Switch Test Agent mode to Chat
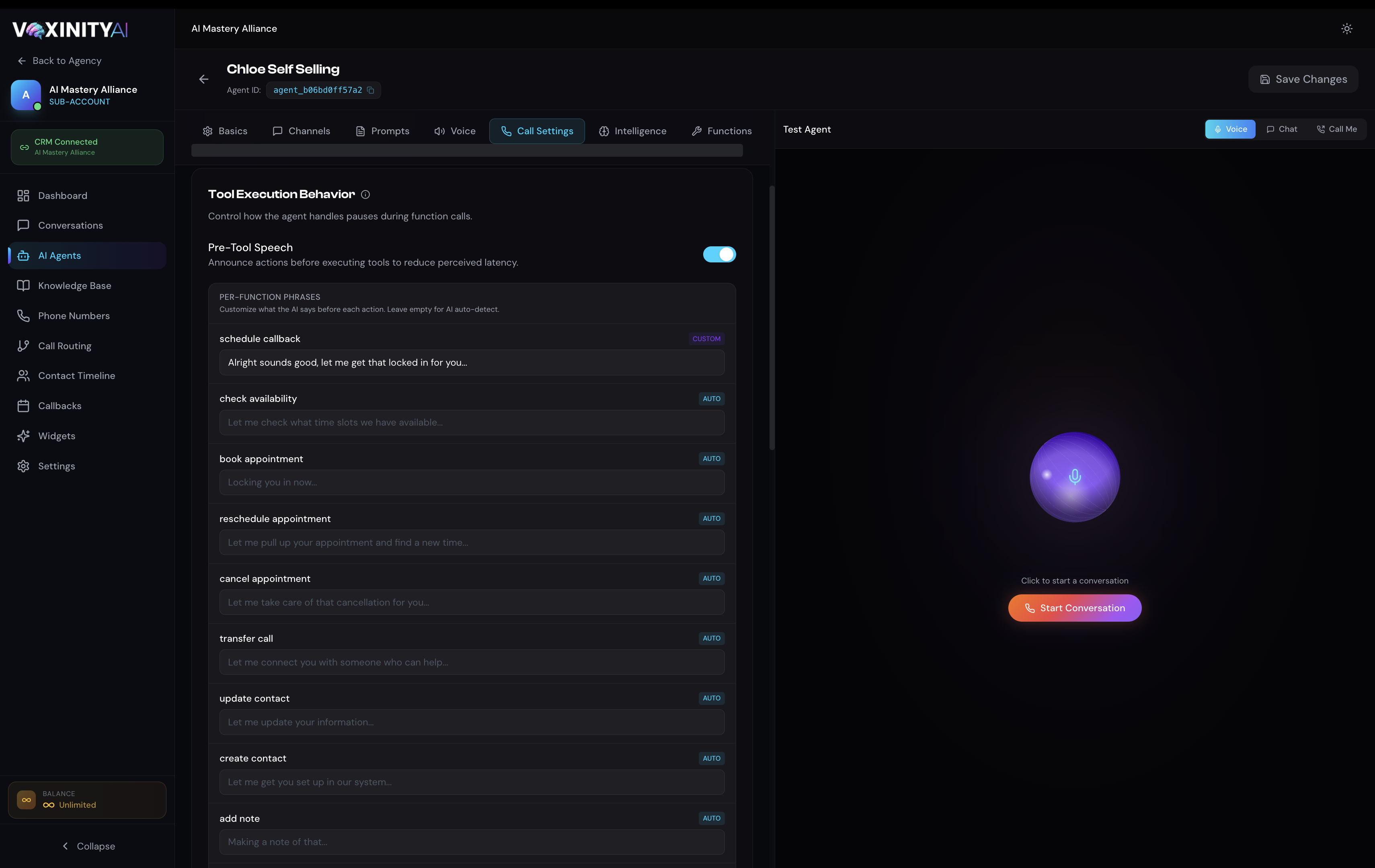 [1282, 129]
